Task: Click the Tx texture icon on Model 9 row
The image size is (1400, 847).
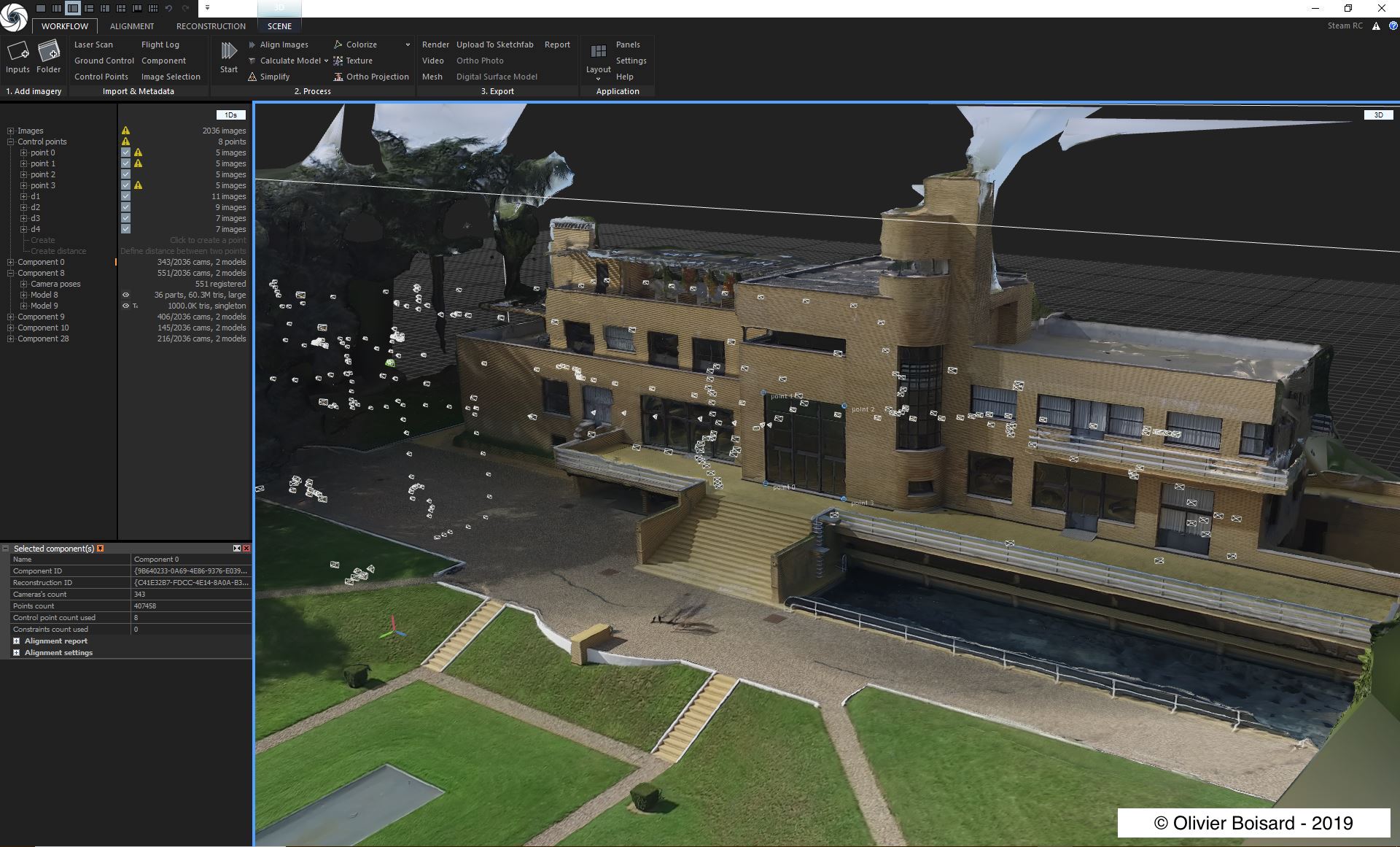Action: point(136,306)
